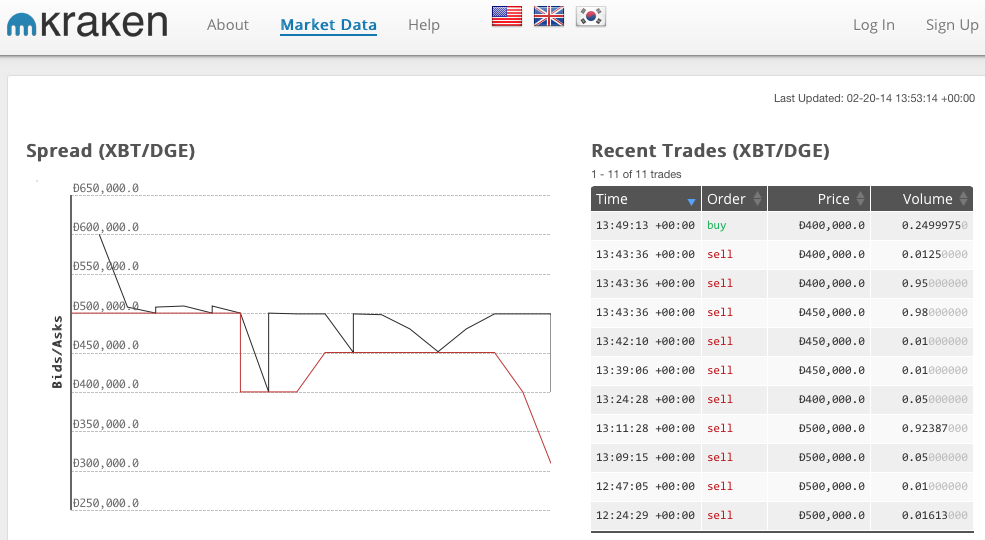
Task: Select the 13:11:28 sell trade row
Action: [x=781, y=428]
